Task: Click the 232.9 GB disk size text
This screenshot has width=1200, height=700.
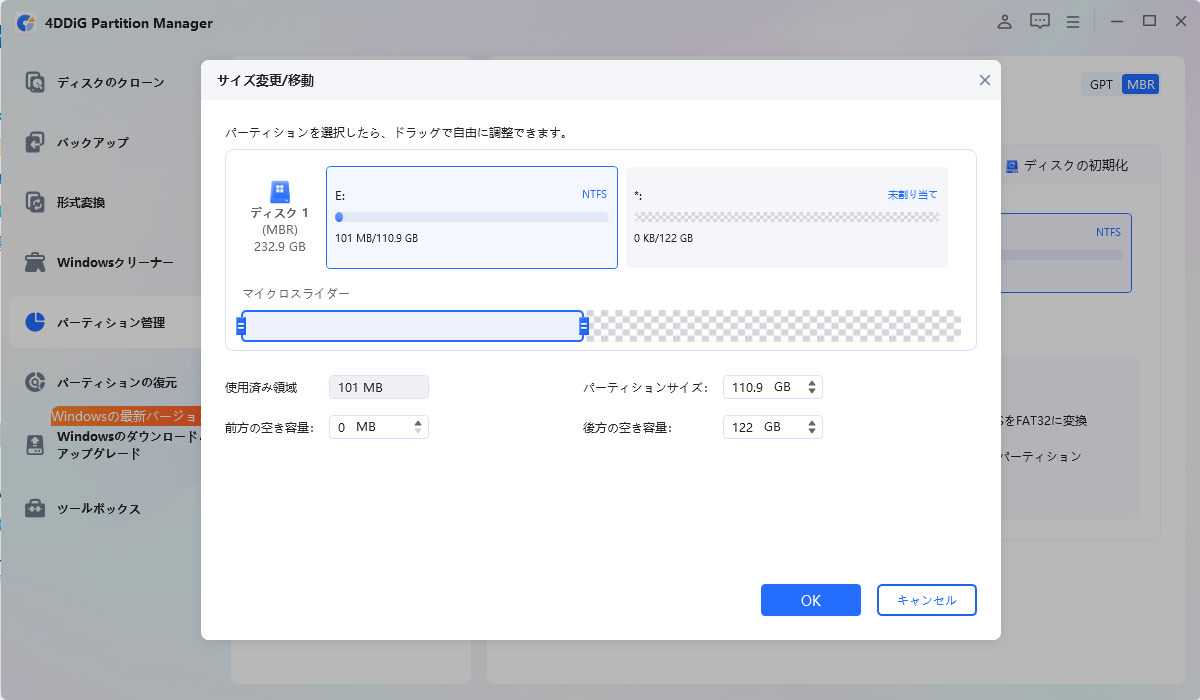Action: [280, 246]
